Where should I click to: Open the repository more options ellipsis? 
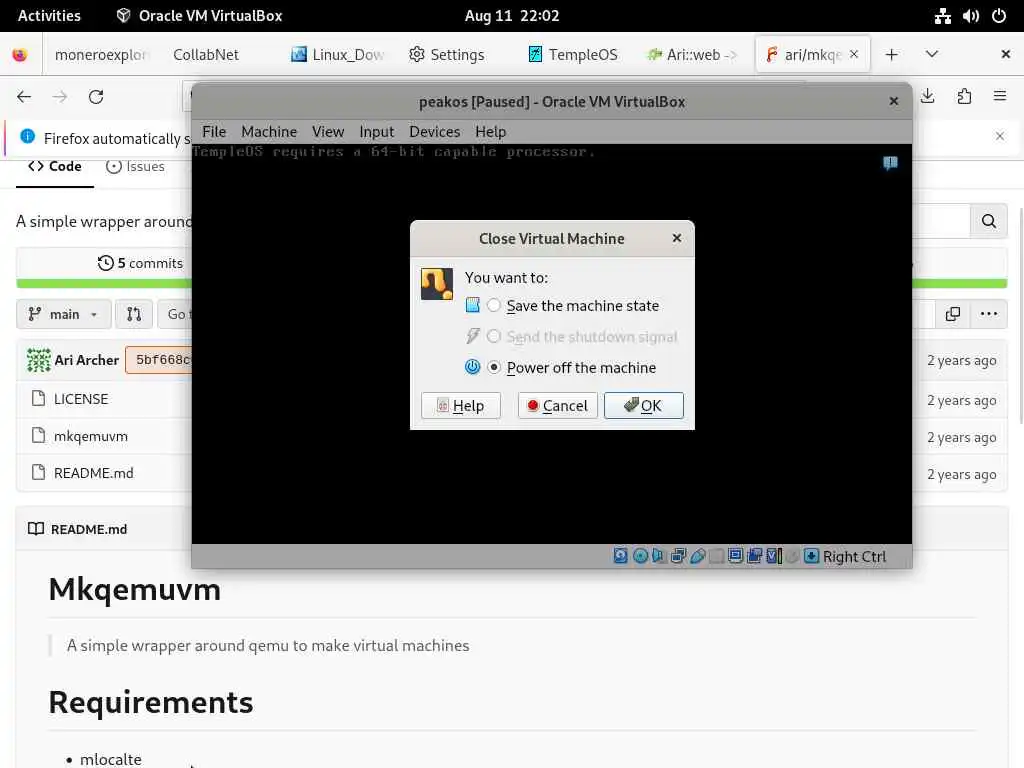[989, 314]
